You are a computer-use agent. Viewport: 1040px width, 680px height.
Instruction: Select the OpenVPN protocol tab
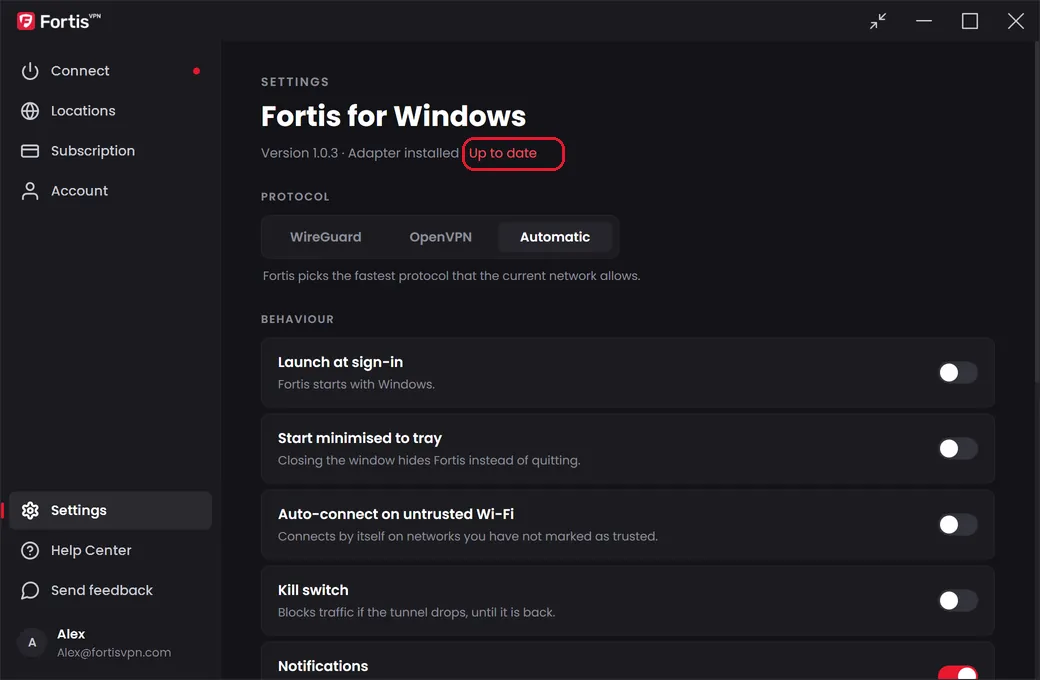click(440, 237)
